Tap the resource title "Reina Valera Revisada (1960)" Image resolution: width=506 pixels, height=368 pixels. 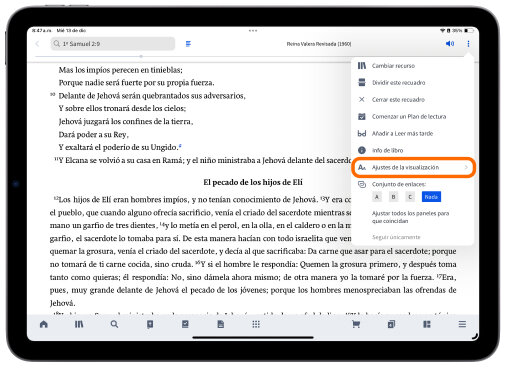coord(319,44)
